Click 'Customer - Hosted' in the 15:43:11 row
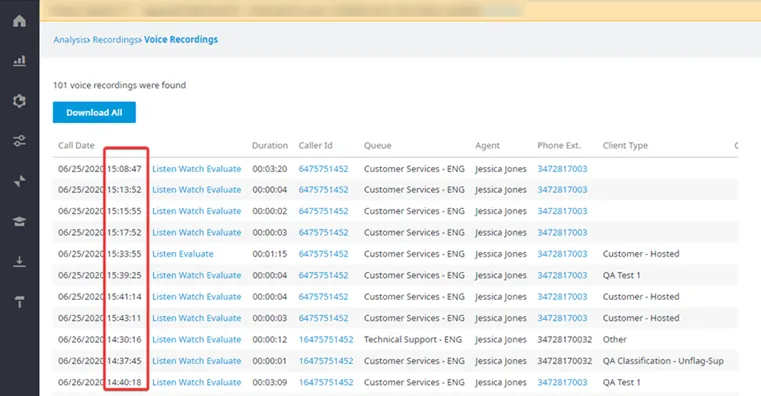 click(641, 318)
